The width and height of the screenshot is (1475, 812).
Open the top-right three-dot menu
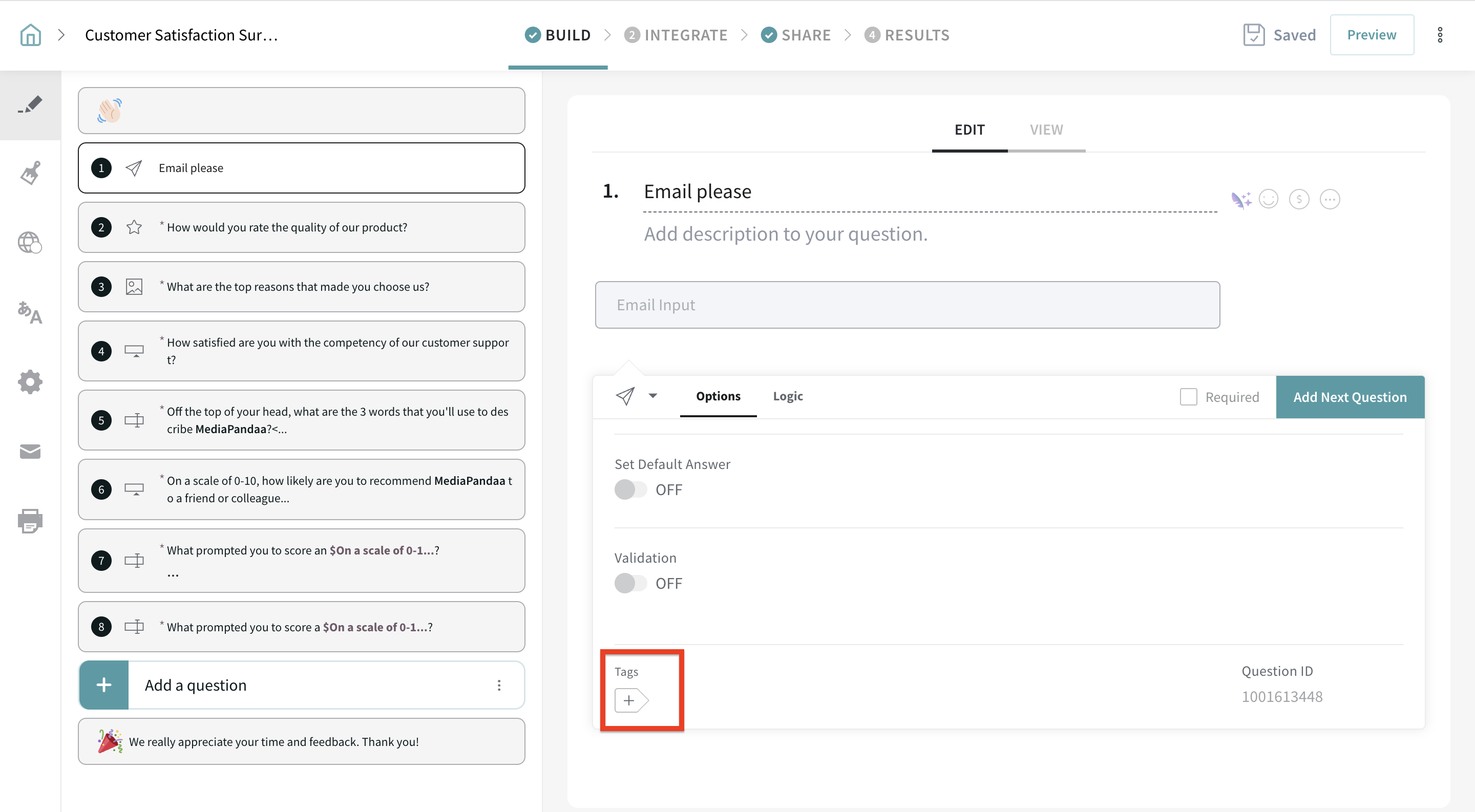[1440, 35]
